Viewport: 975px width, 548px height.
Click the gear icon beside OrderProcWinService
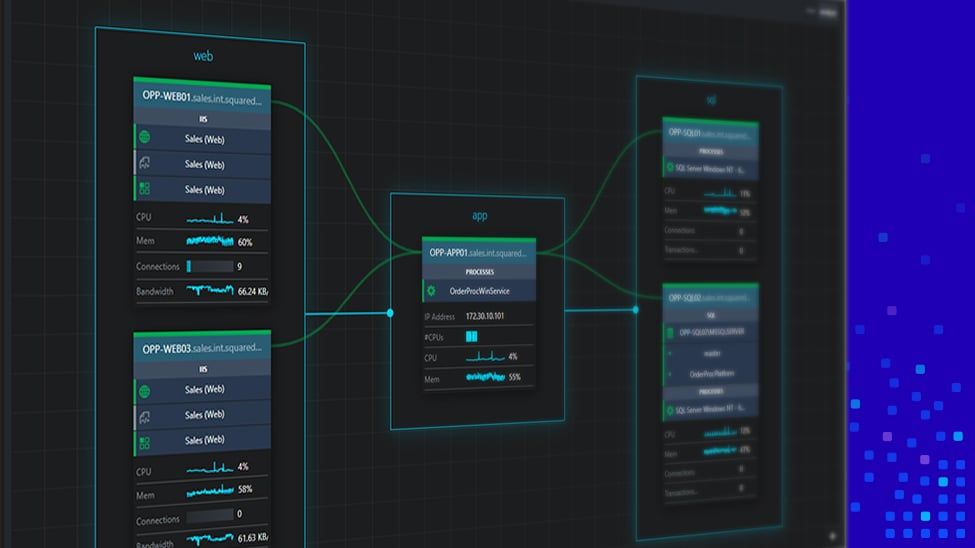tap(431, 291)
